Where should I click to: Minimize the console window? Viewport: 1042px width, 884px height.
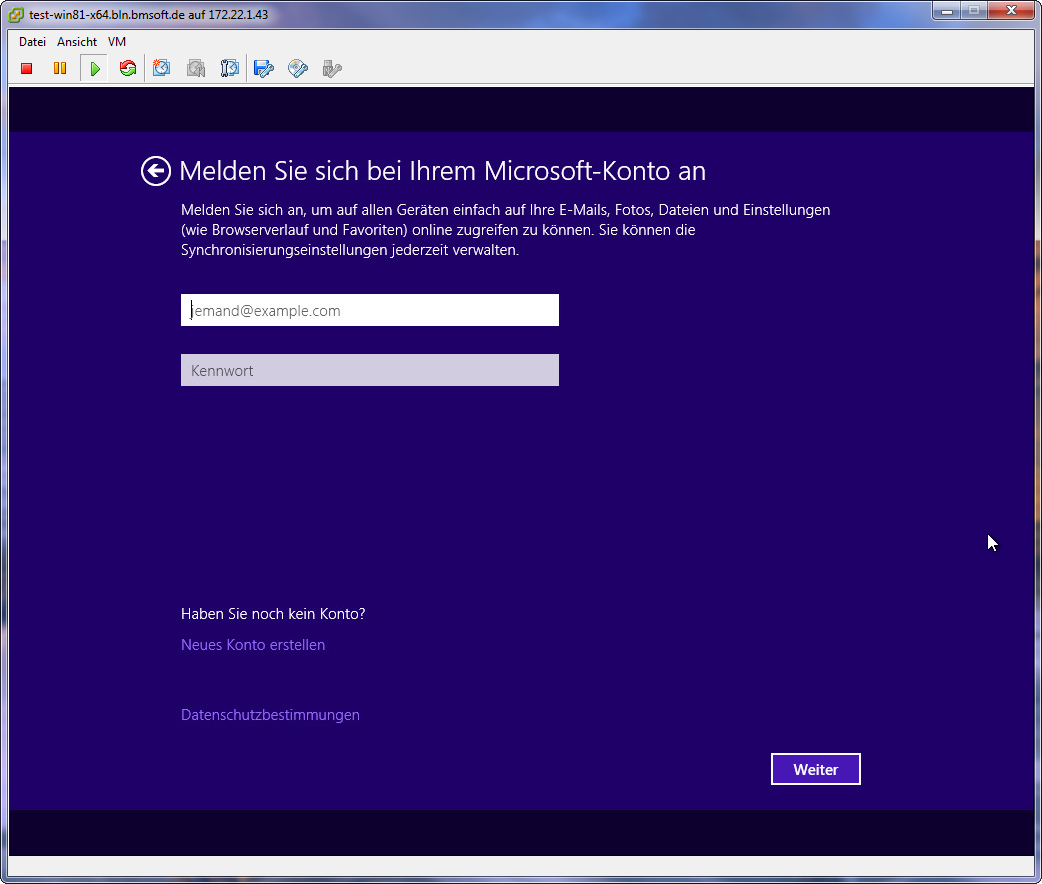tap(946, 11)
